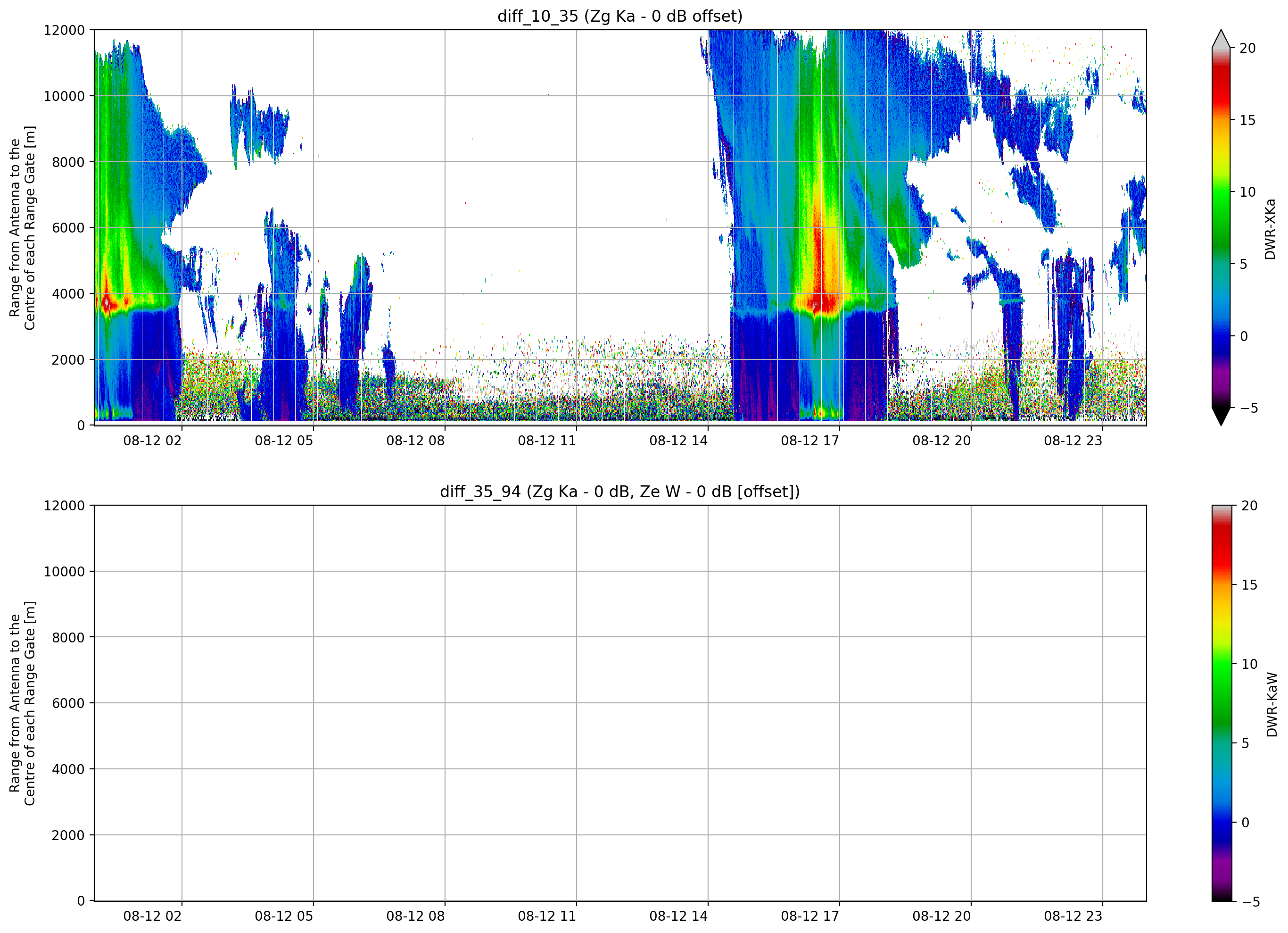The width and height of the screenshot is (1288, 933).
Task: Click the '08-12 20' tick on the diff_35_94 plot
Action: click(941, 916)
